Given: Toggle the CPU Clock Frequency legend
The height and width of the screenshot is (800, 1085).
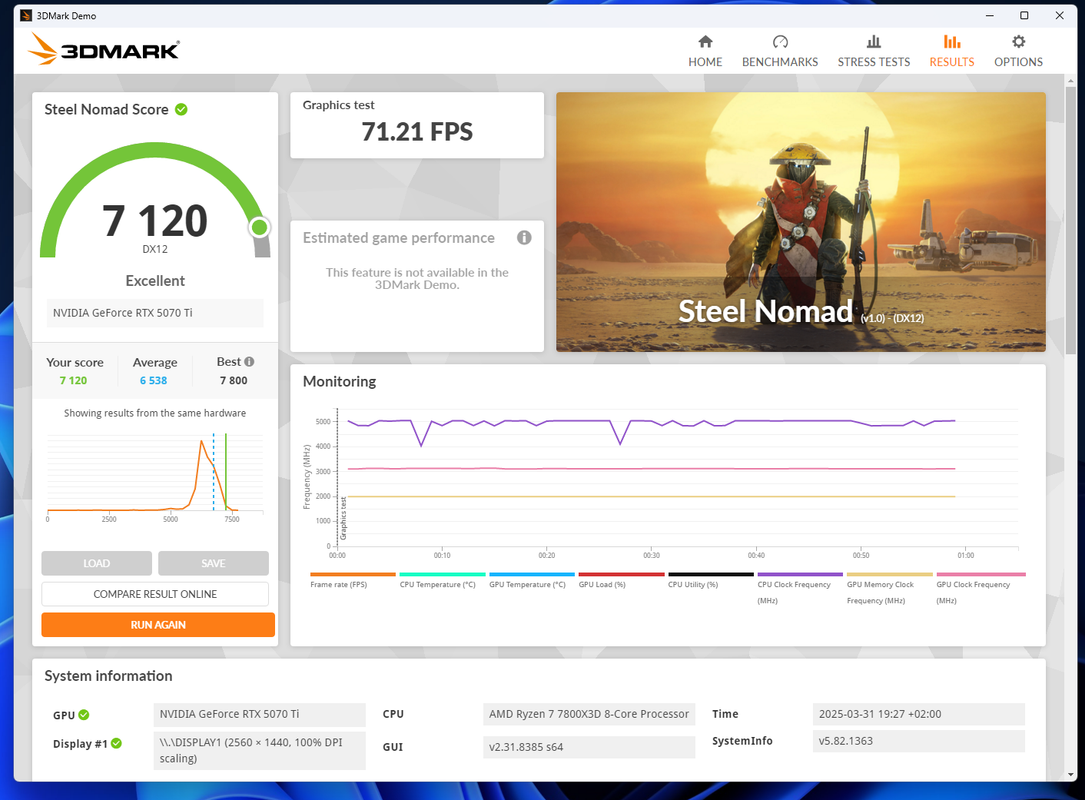Looking at the screenshot, I should (800, 588).
